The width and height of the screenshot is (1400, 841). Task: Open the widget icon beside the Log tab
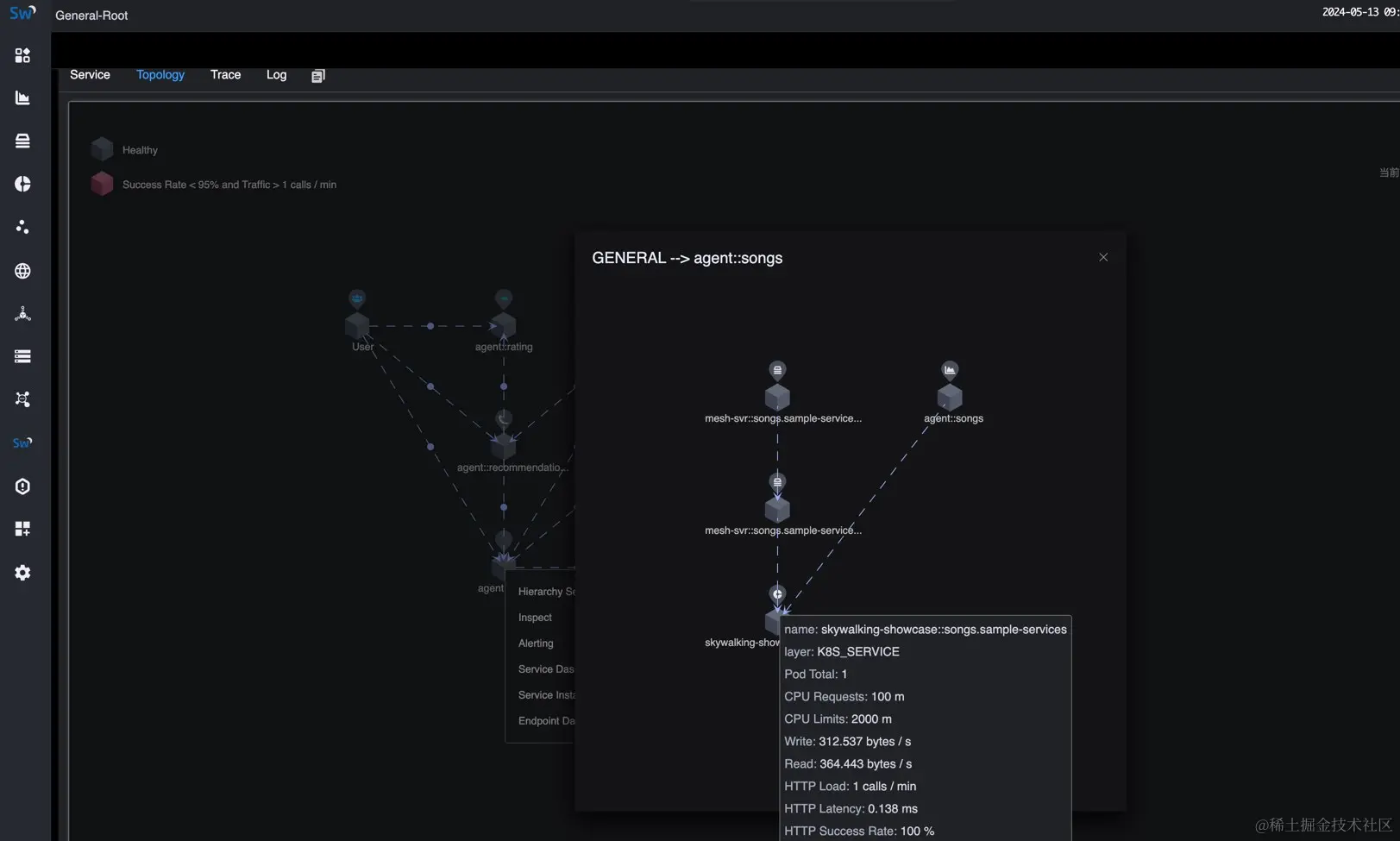coord(317,75)
